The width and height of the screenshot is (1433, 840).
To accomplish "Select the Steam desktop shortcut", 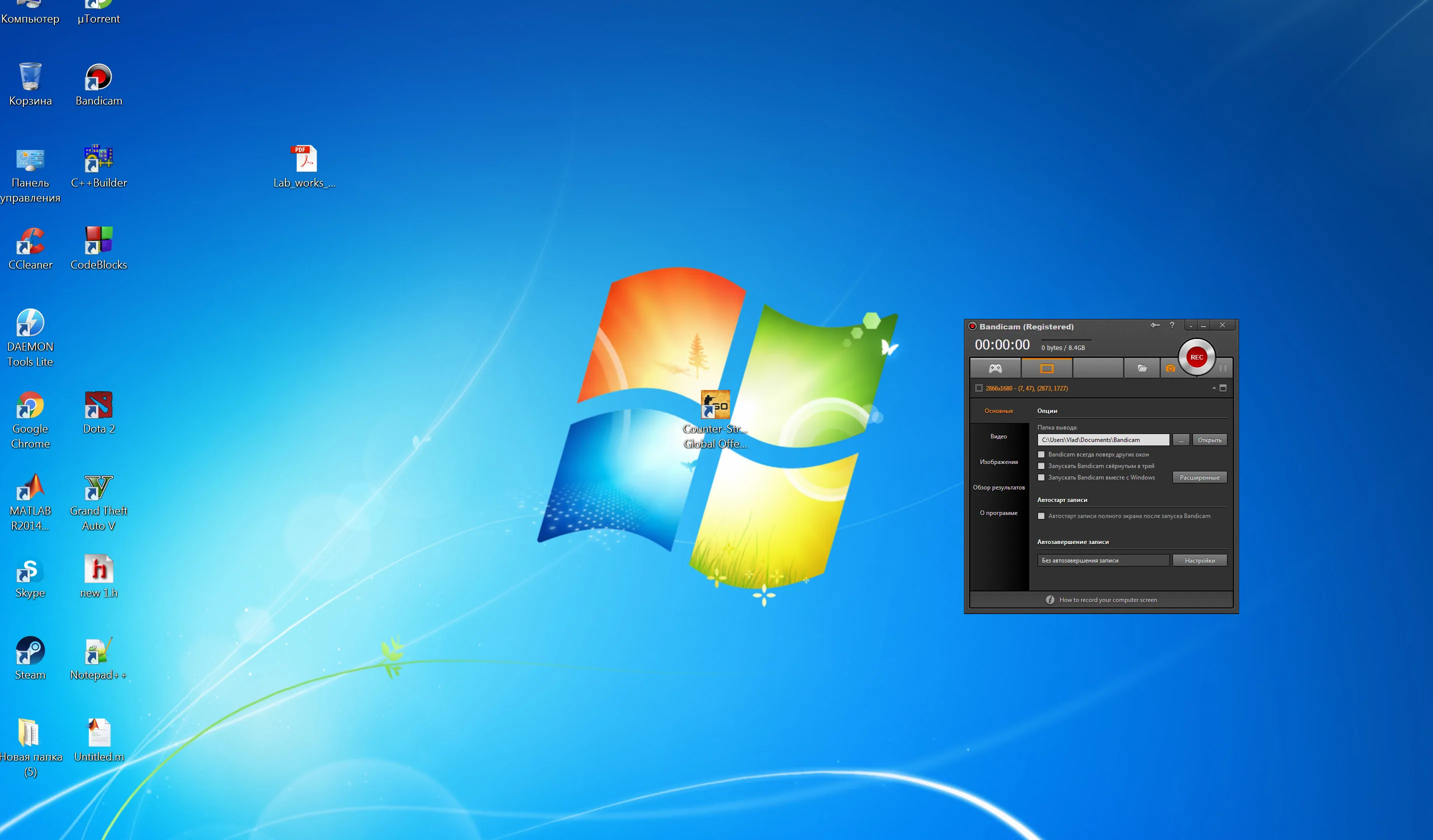I will coord(30,658).
